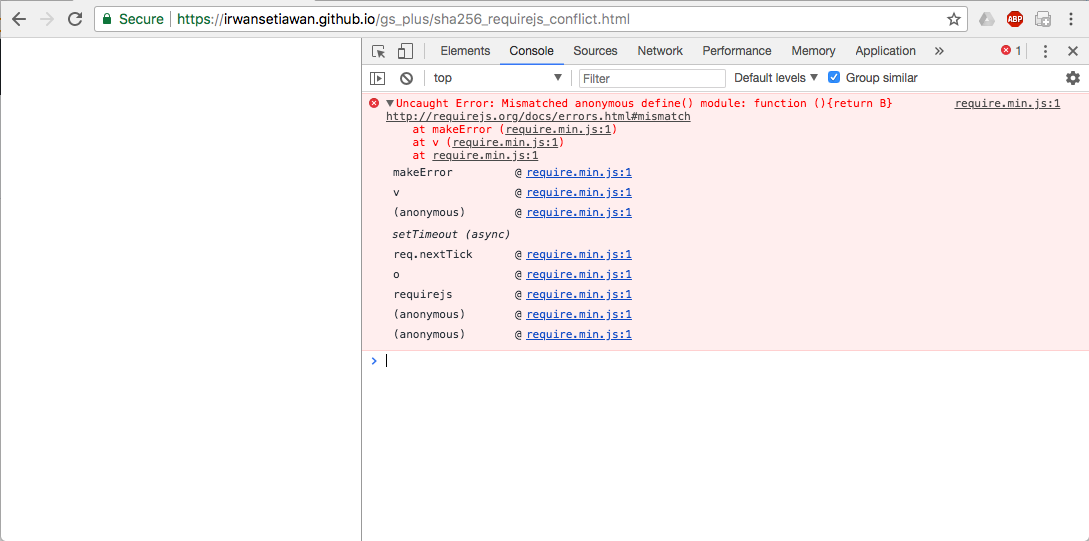
Task: Collapse the Uncaught Error stack trace
Action: pos(390,103)
